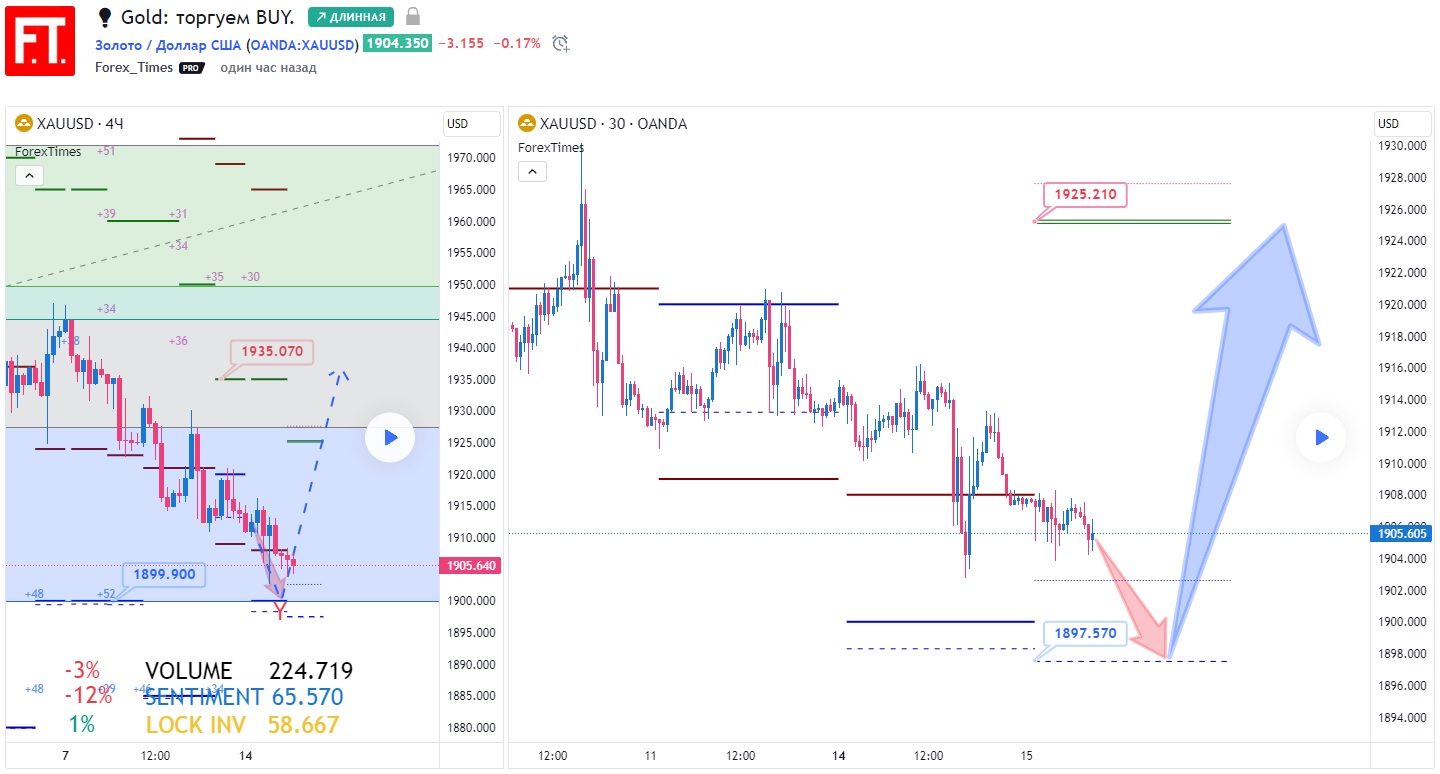
Task: Click the gold symbol icon on 30-minute chart
Action: pos(526,124)
